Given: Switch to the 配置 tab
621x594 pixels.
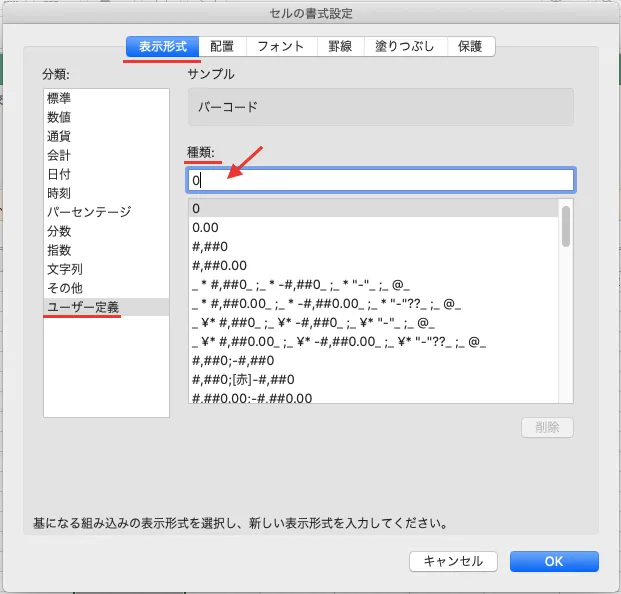Looking at the screenshot, I should coord(222,46).
